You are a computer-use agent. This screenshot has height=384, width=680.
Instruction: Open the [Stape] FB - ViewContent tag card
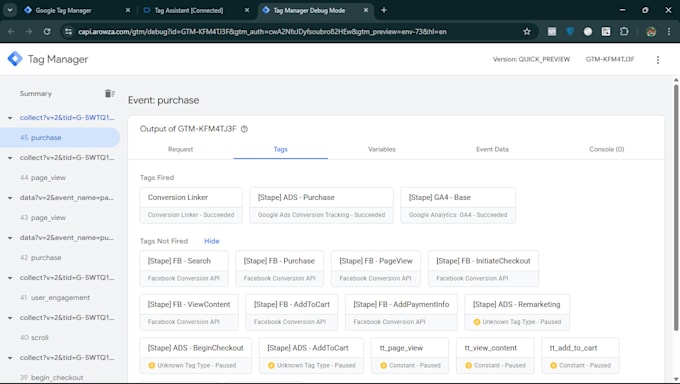coord(189,312)
